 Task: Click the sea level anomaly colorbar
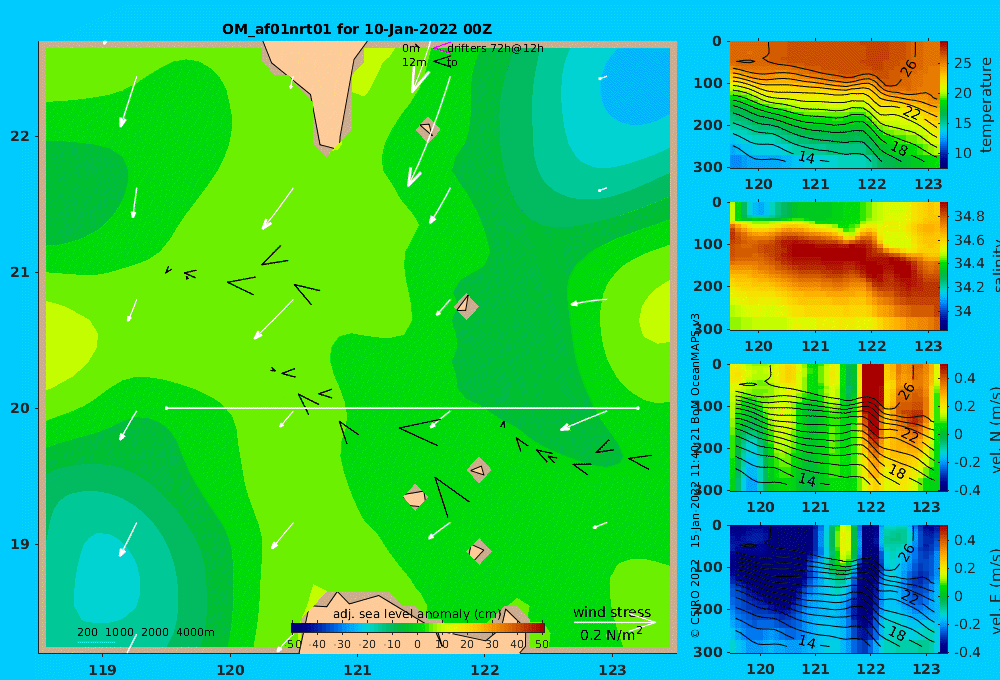pyautogui.click(x=418, y=628)
